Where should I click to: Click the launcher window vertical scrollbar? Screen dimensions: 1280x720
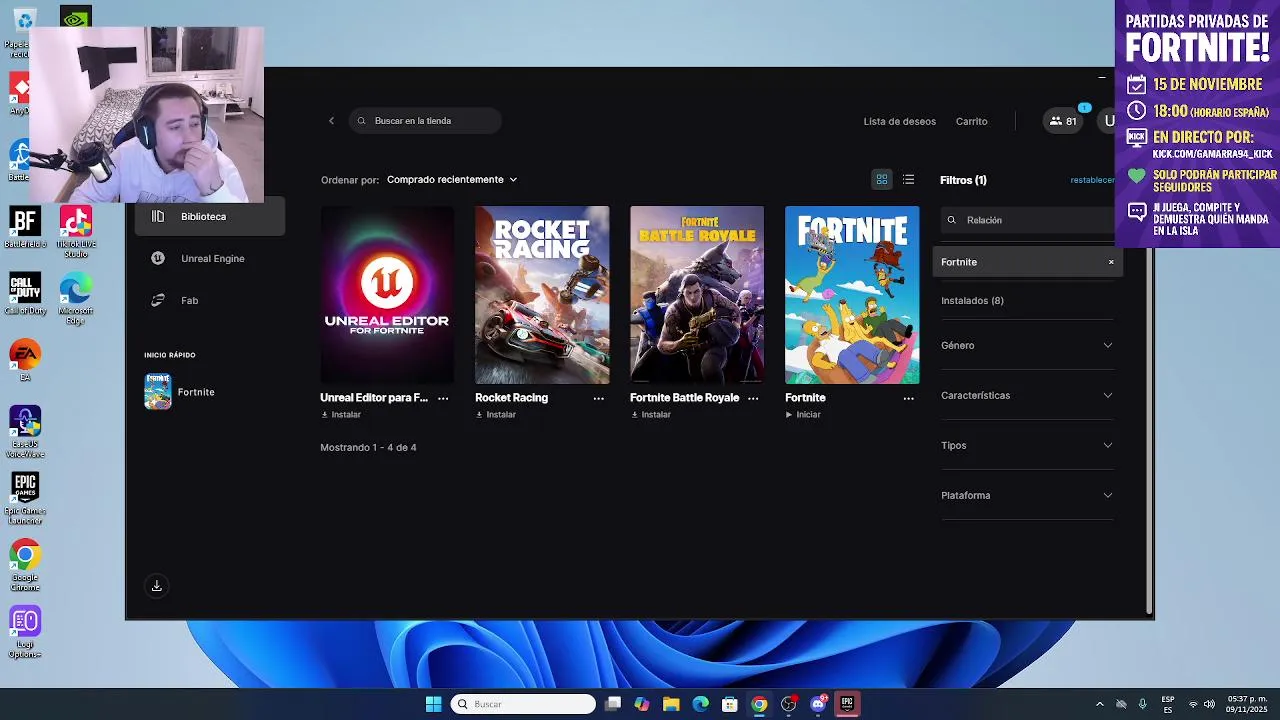pos(1149,430)
